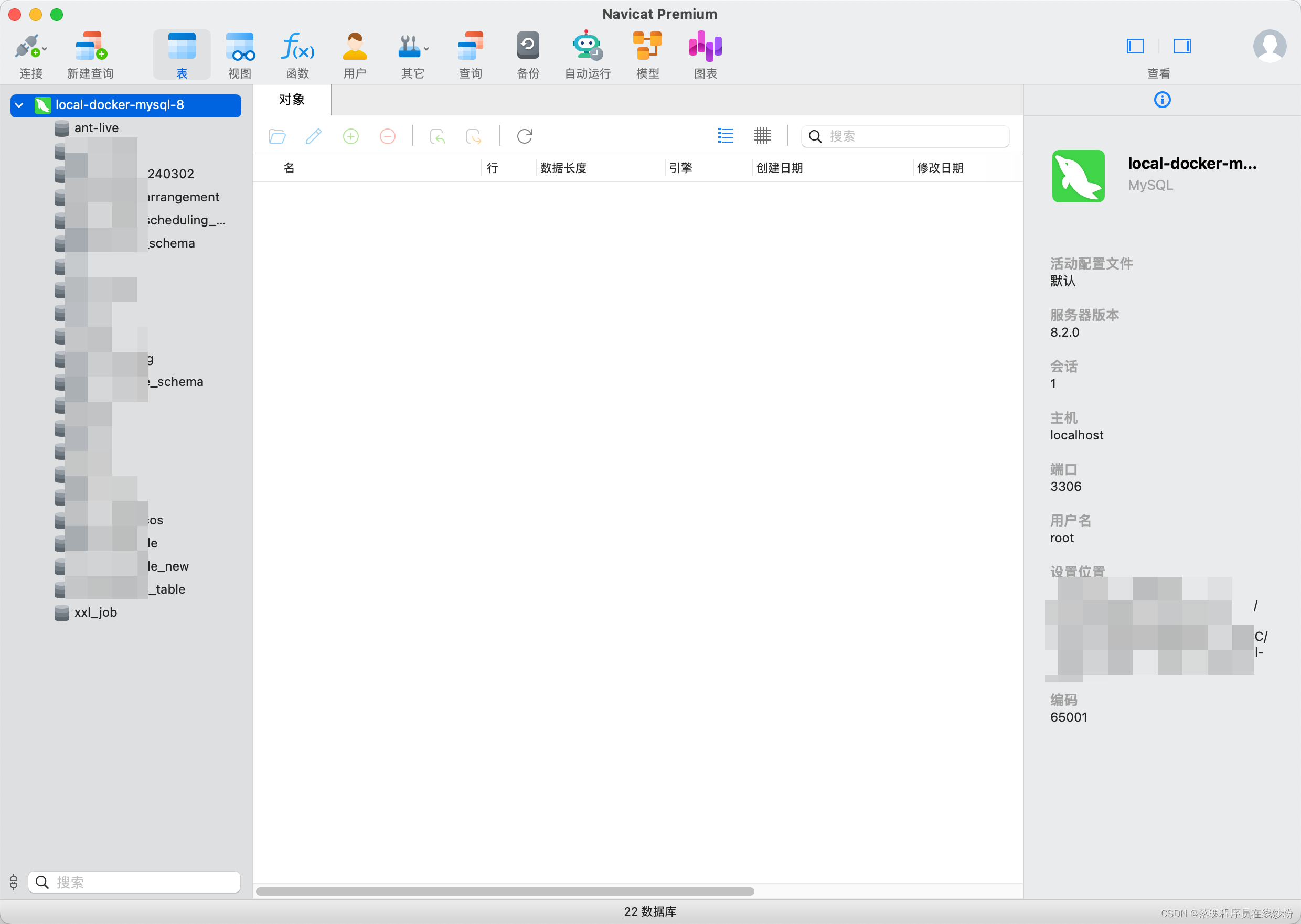Click the export wizard icon
1301x924 pixels.
(474, 136)
